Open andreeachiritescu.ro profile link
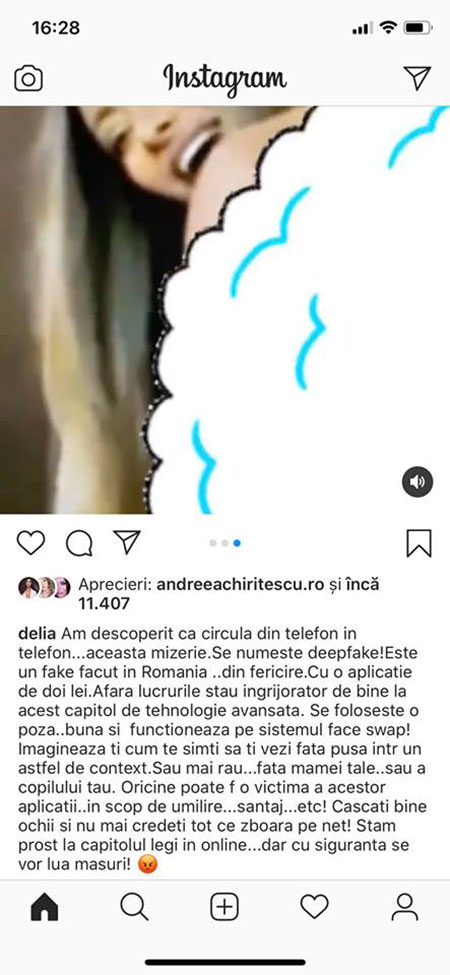The image size is (450, 975). click(241, 585)
